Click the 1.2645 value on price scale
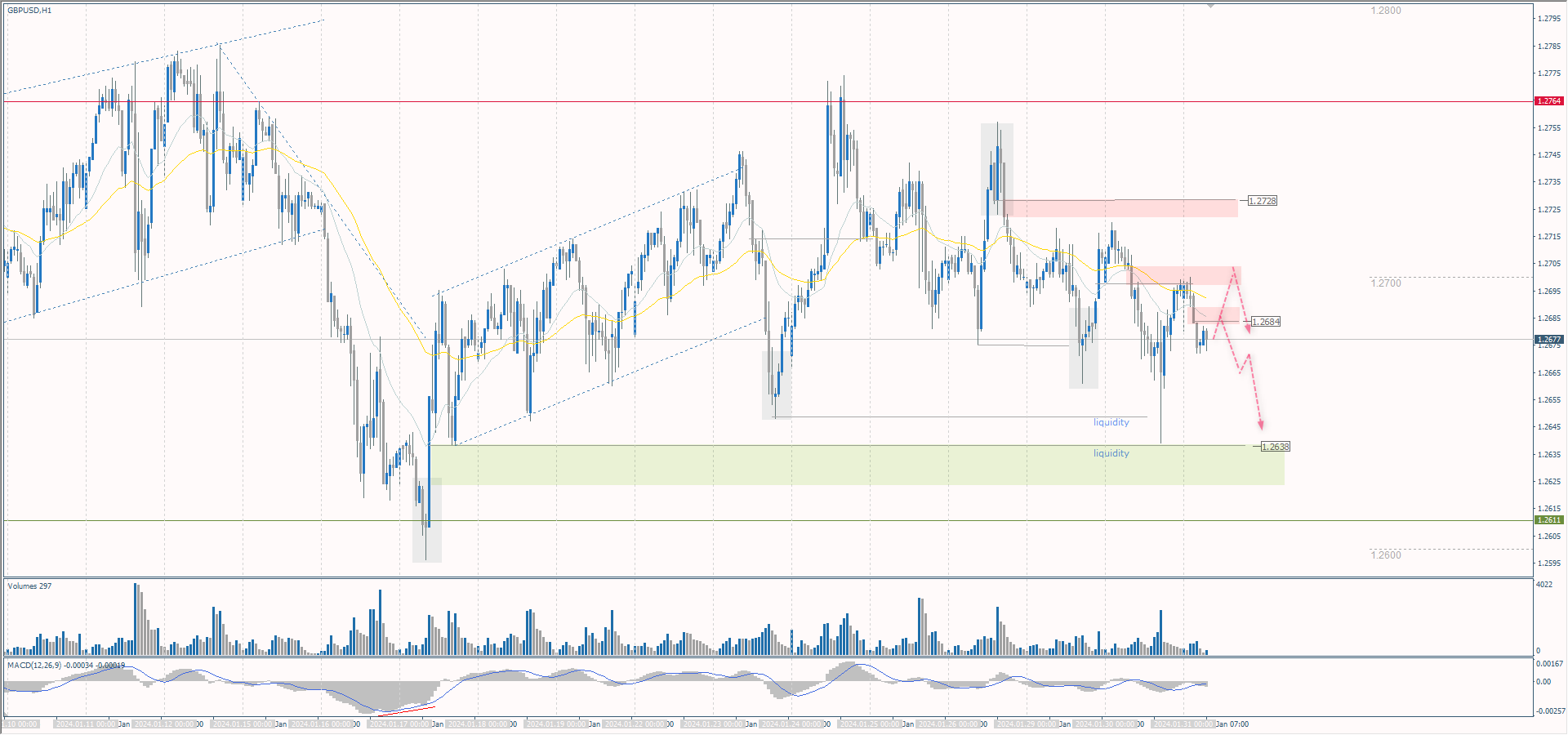1568x735 pixels. tap(1549, 427)
